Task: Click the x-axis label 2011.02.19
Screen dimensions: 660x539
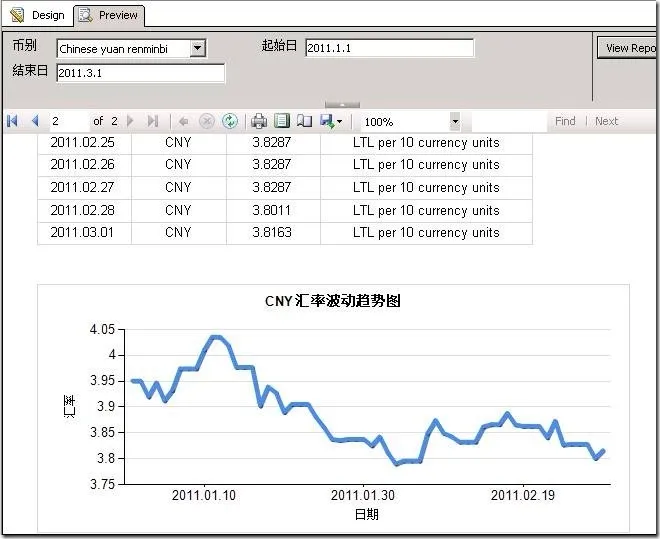Action: [523, 495]
